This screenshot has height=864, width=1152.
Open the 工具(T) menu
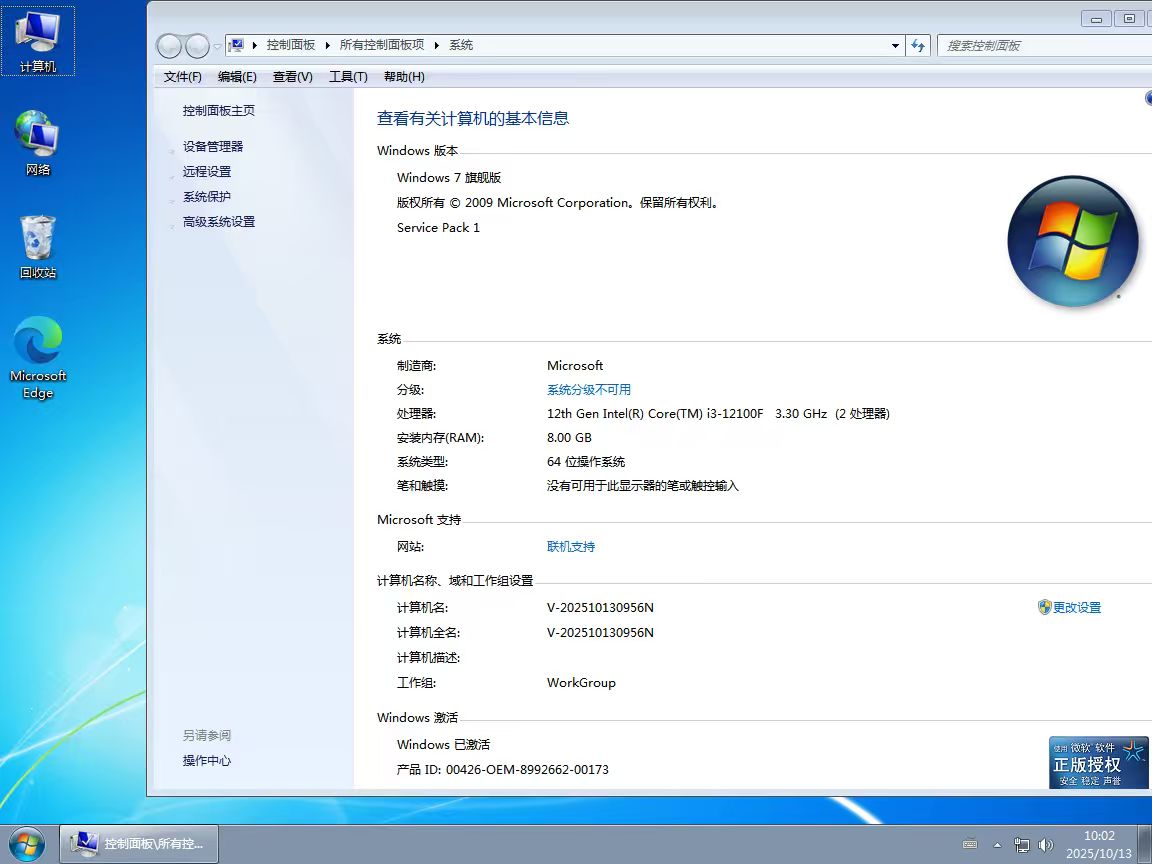[x=348, y=76]
